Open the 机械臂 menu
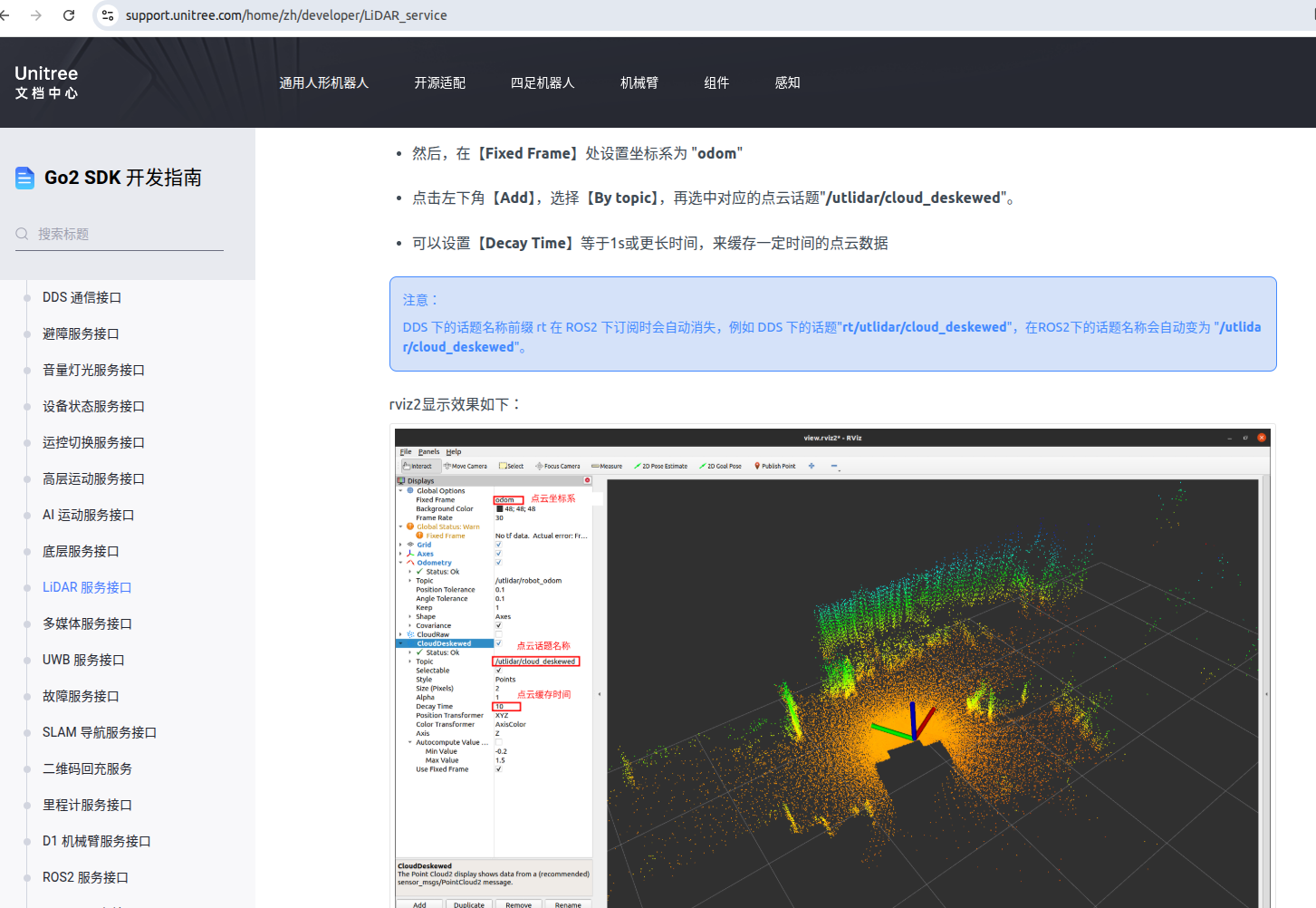 (x=639, y=82)
